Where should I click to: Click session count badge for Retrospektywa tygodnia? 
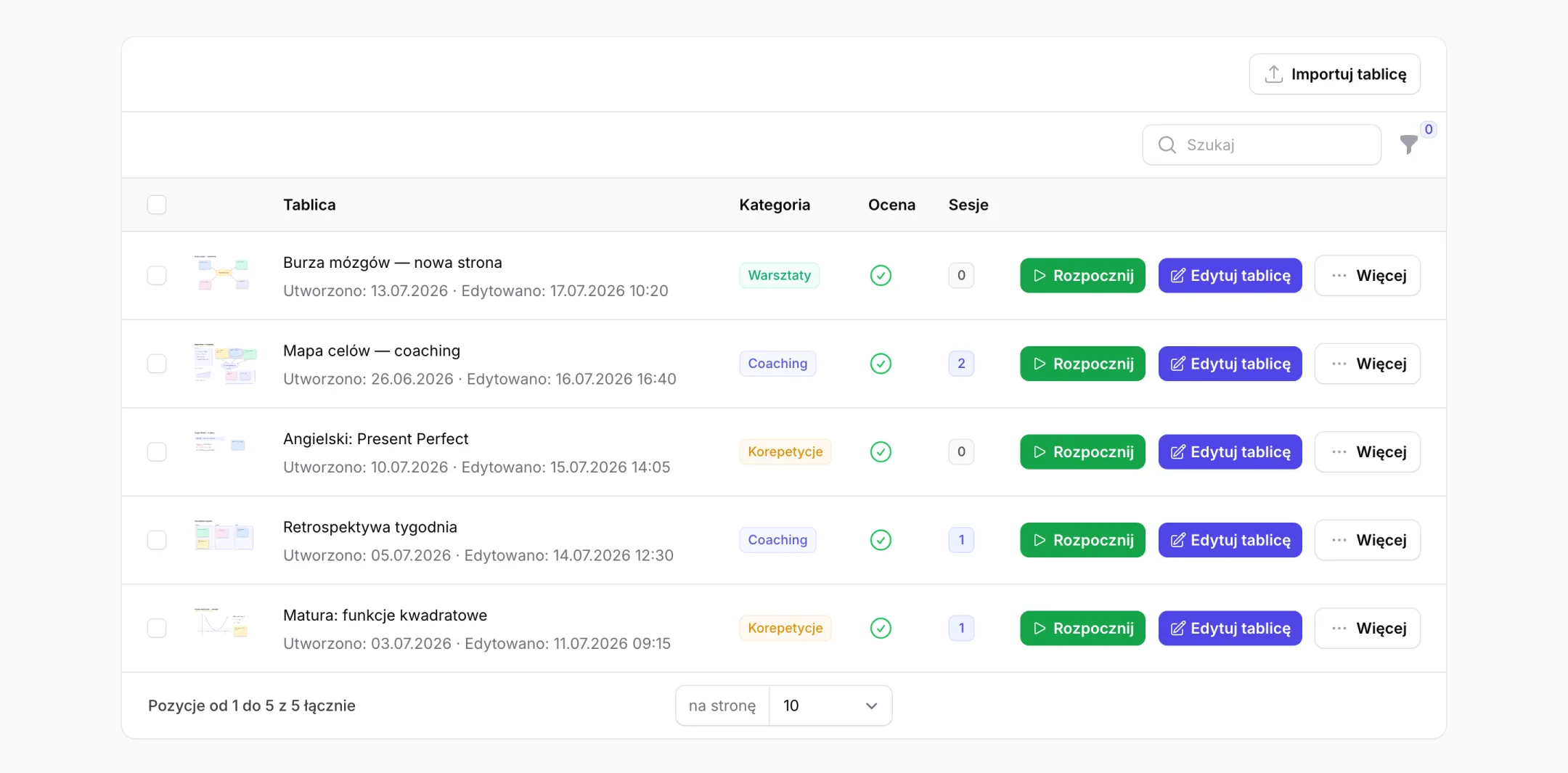(961, 540)
